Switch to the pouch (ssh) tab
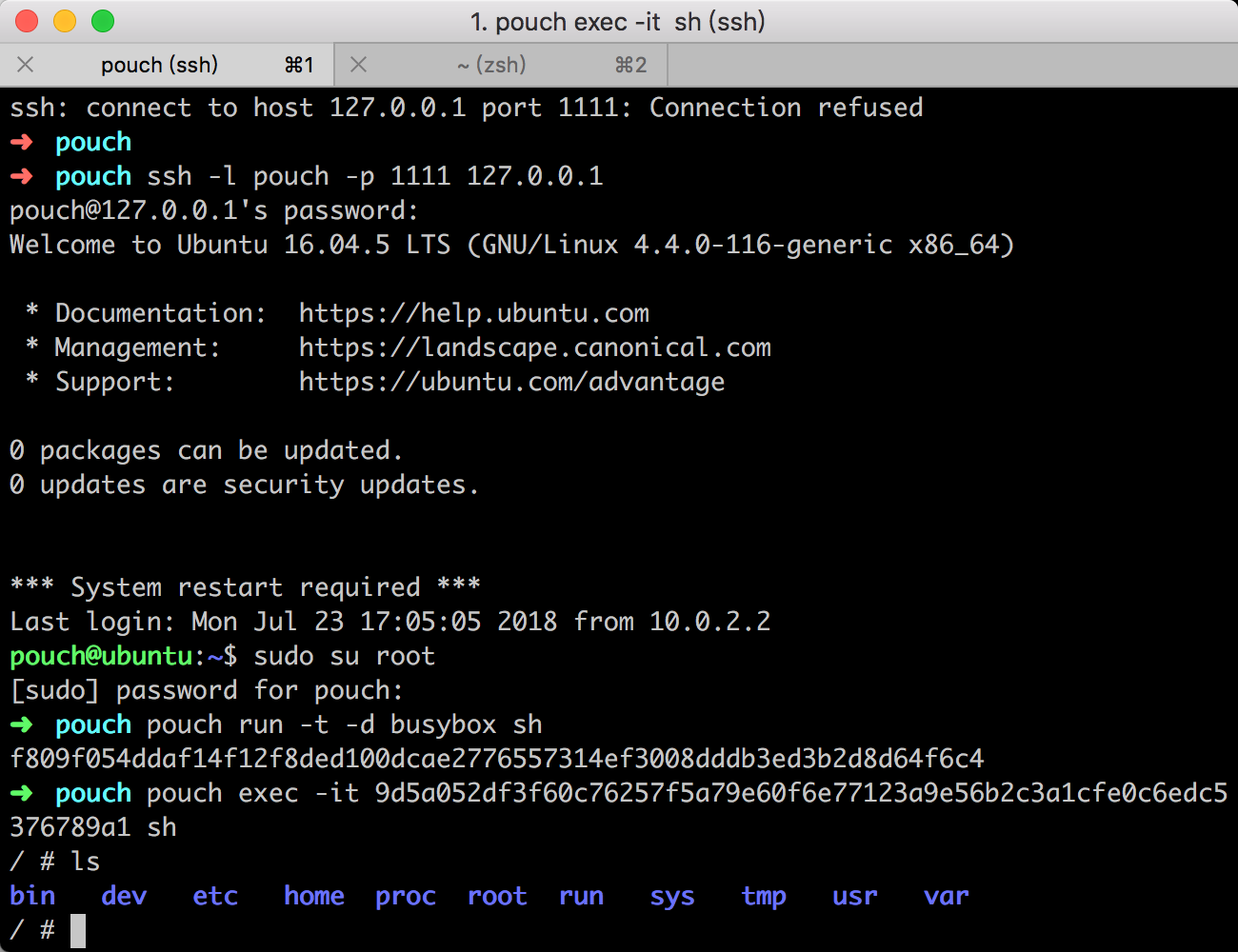The height and width of the screenshot is (952, 1238). (x=167, y=65)
